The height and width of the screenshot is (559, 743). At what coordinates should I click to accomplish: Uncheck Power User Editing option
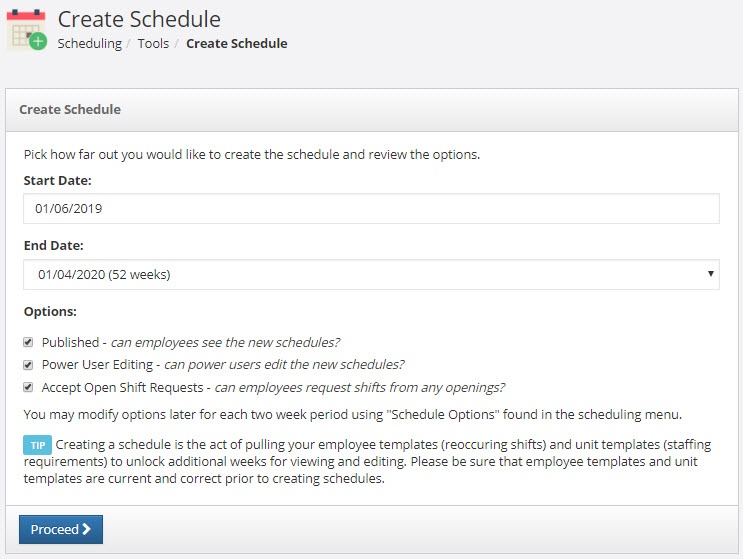pyautogui.click(x=28, y=365)
